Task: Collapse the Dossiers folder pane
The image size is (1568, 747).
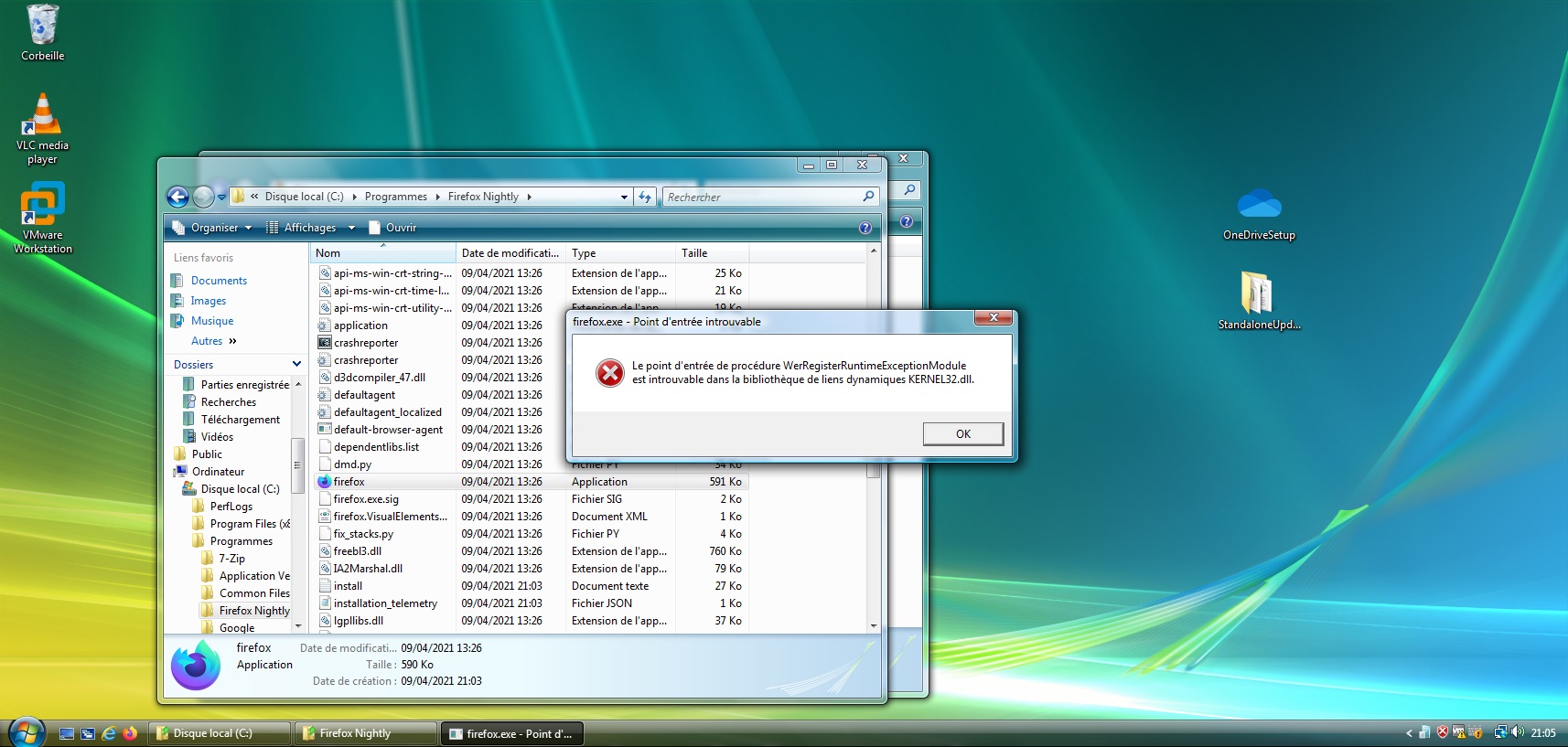Action: pos(296,365)
